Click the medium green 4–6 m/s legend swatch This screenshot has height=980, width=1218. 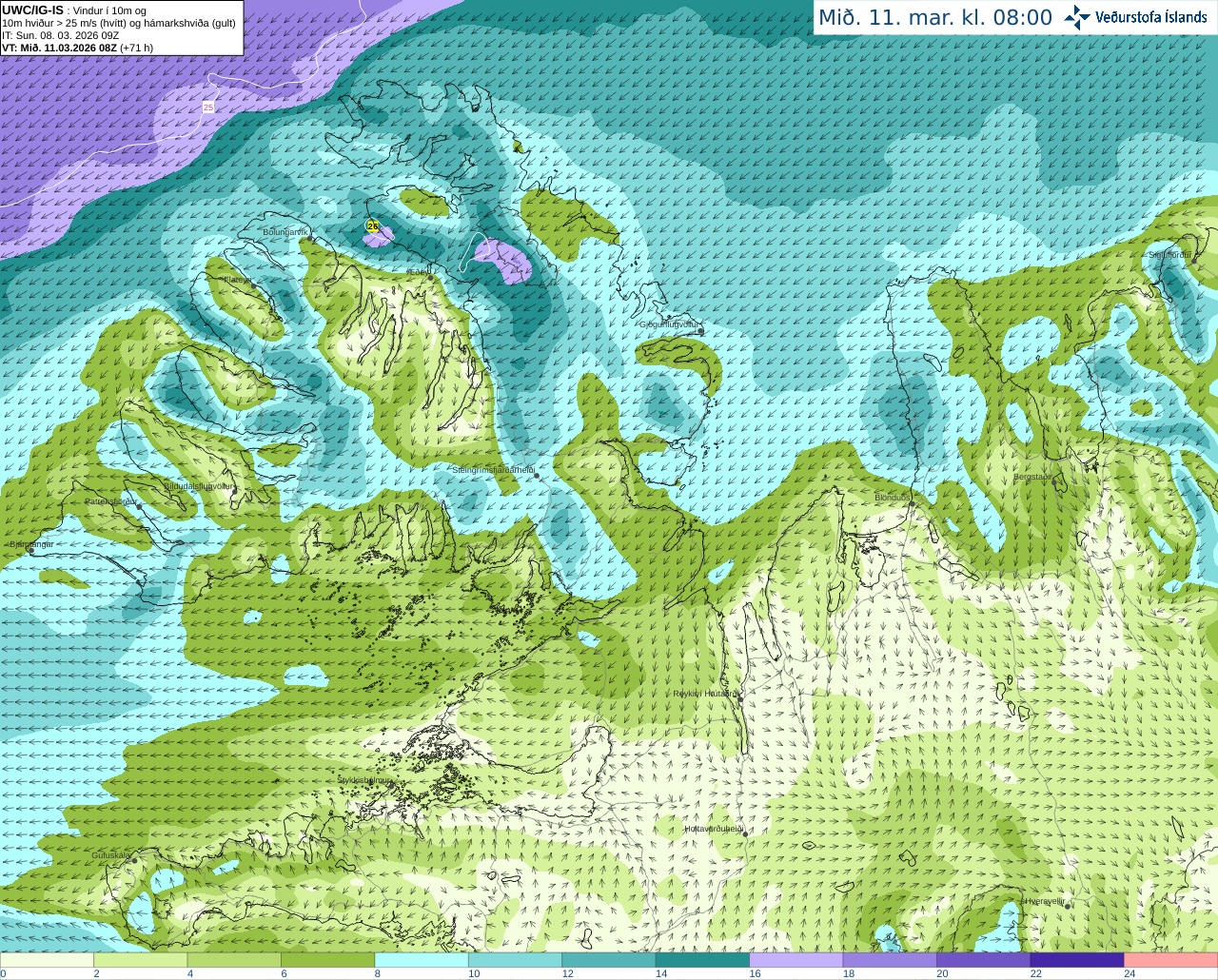click(234, 960)
